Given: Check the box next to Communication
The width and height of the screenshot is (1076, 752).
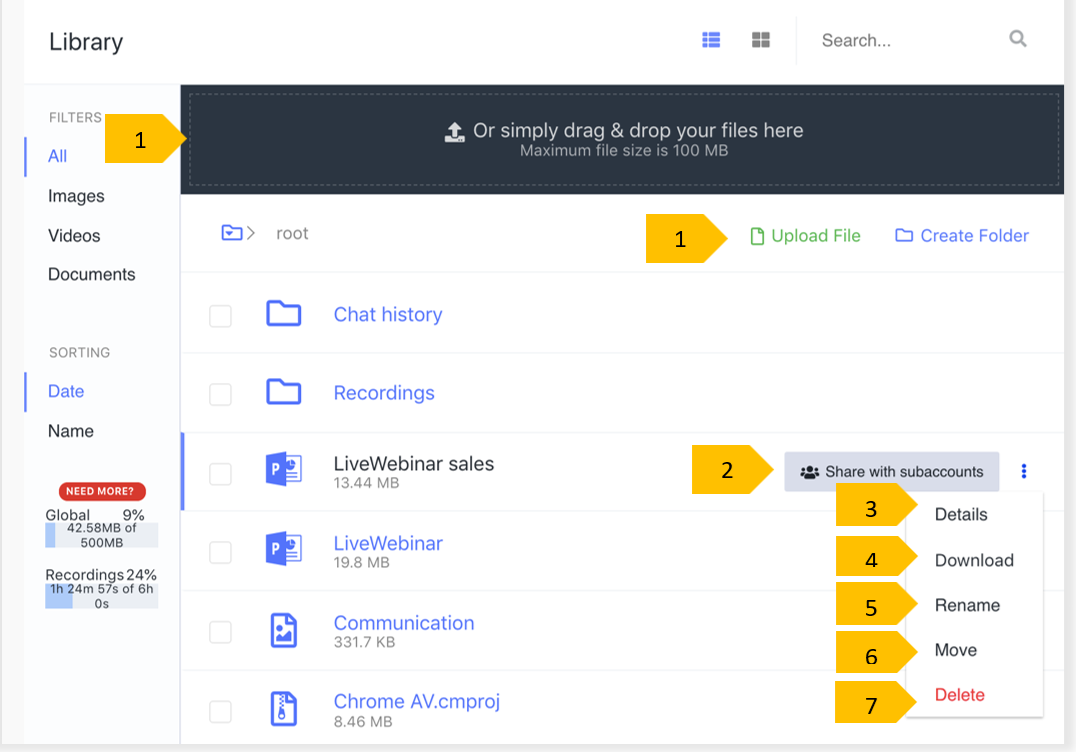Looking at the screenshot, I should [x=220, y=632].
